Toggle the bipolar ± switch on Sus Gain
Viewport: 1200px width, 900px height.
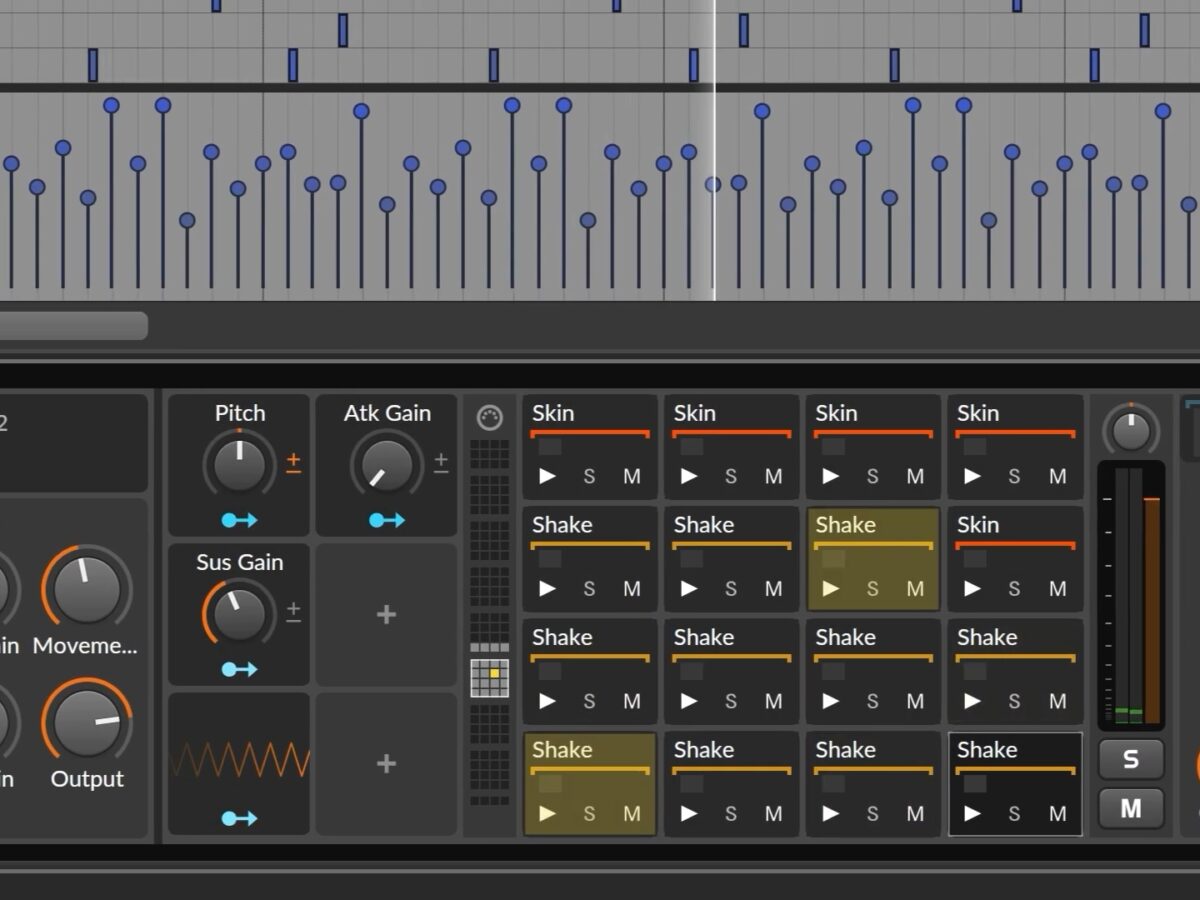coord(293,612)
